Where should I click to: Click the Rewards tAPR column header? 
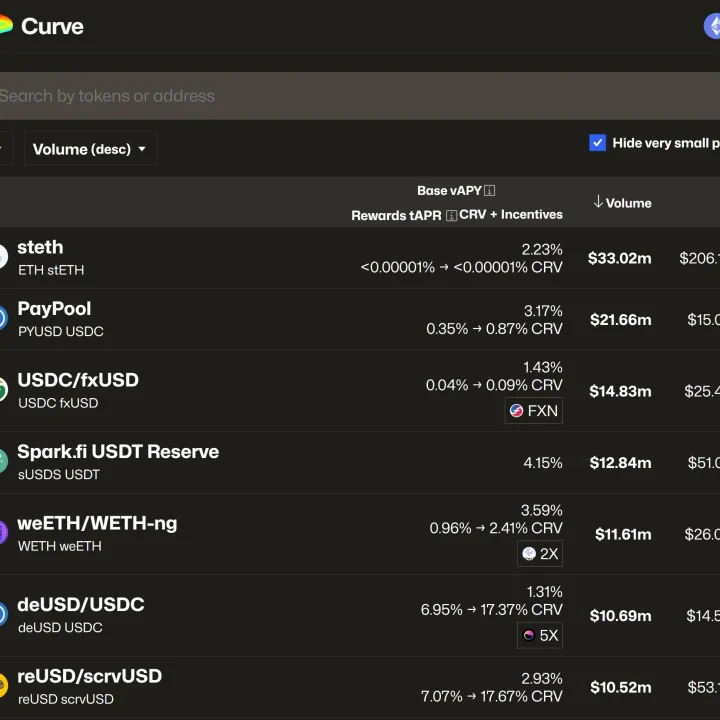(396, 215)
